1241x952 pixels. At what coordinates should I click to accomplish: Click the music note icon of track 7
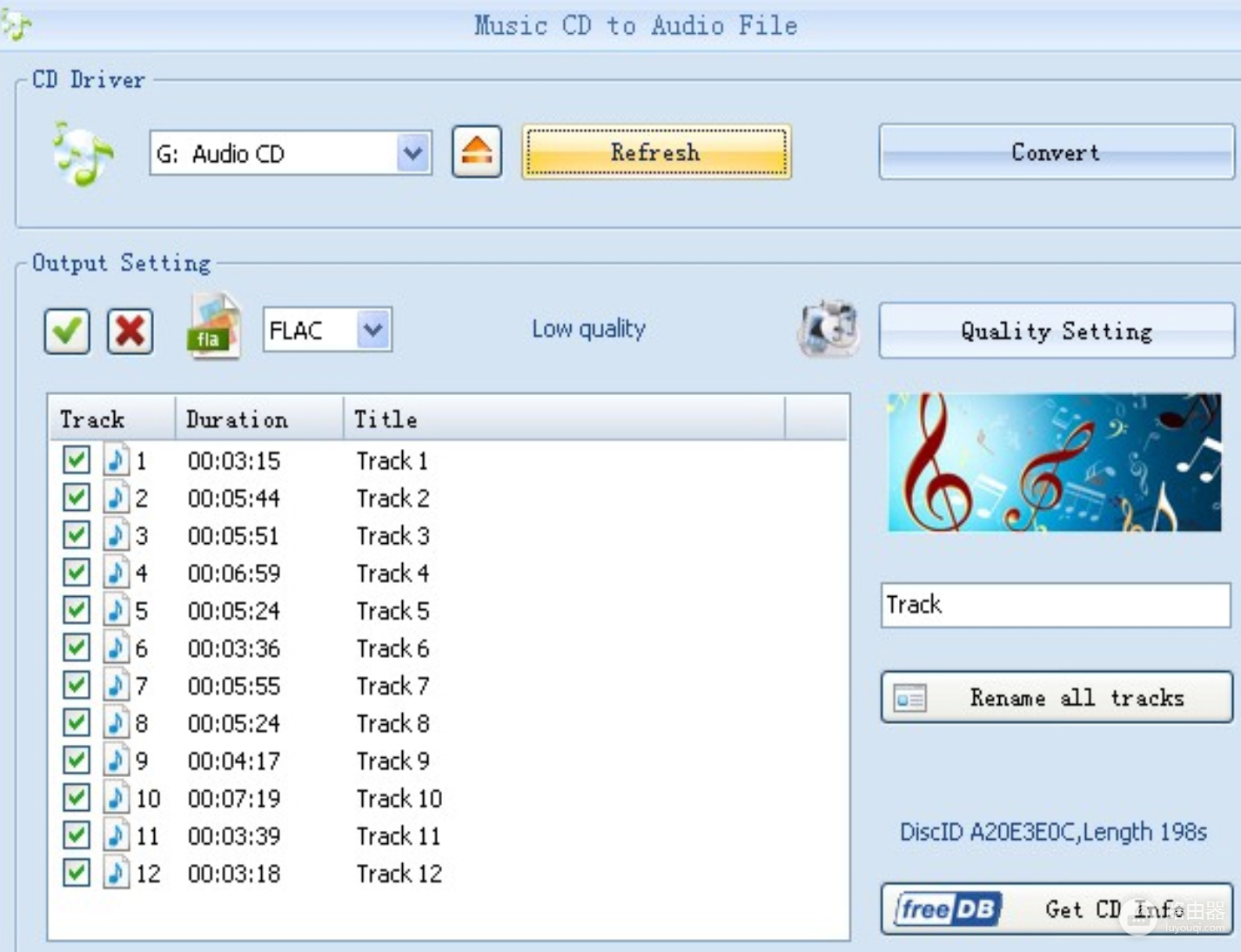point(117,685)
